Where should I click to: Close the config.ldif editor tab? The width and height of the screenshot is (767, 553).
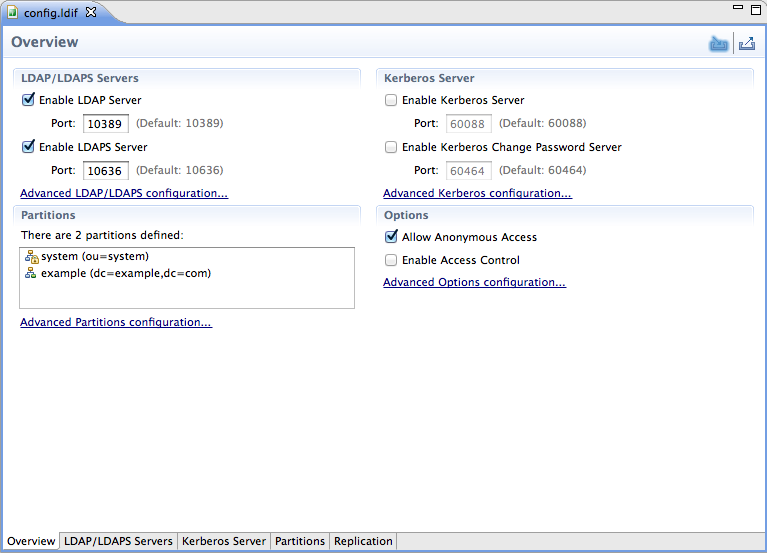point(91,12)
